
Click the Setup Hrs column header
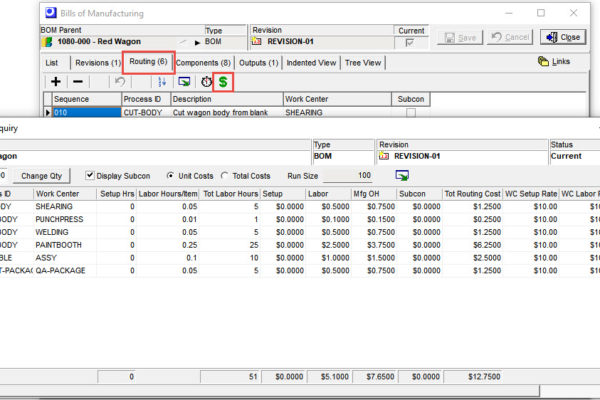tap(117, 194)
